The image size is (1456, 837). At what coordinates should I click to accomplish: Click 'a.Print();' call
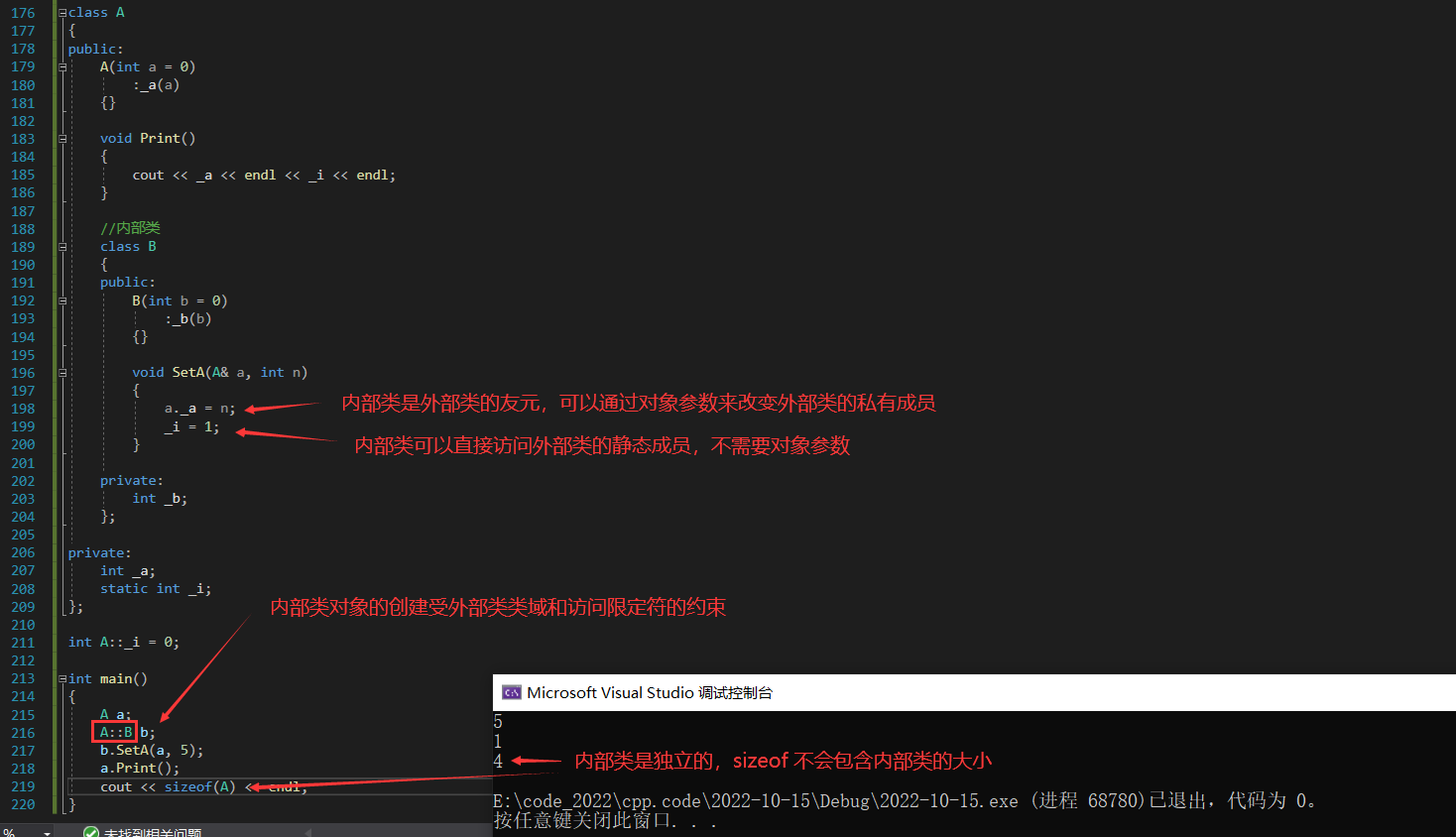click(x=140, y=769)
